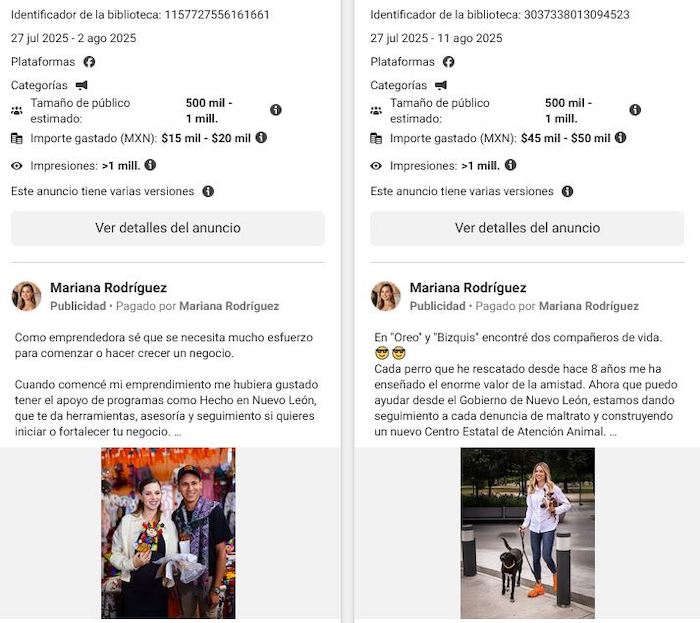This screenshot has width=700, height=623.
Task: Click info icon next to right audience size
Action: pyautogui.click(x=635, y=110)
